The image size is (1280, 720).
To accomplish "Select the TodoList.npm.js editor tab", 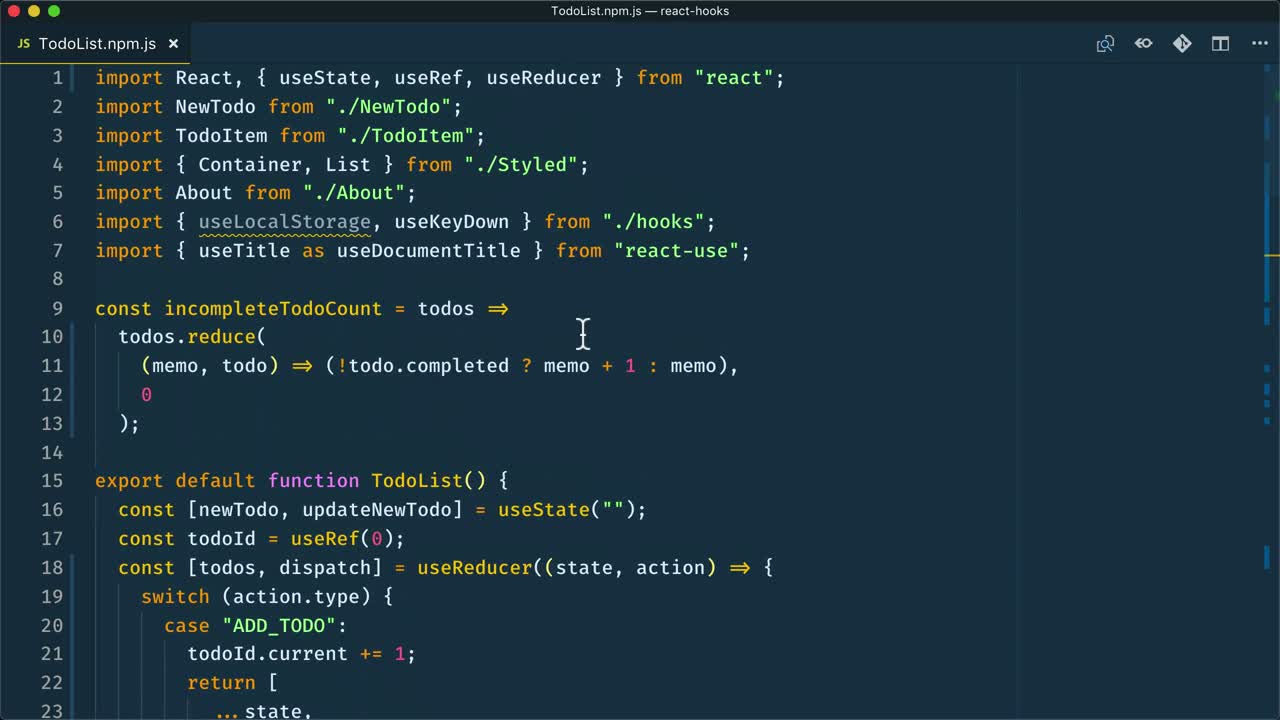I will [97, 44].
